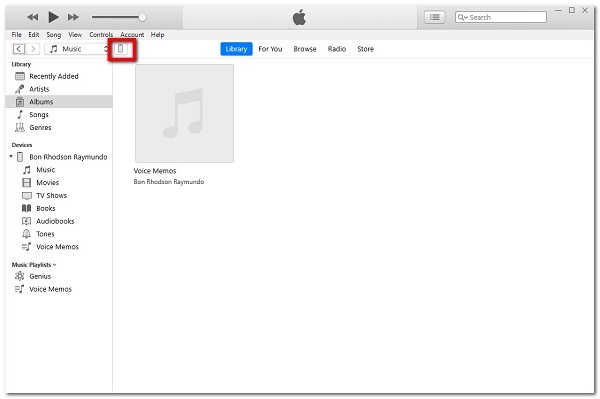600x399 pixels.
Task: Switch to the Store tab
Action: pos(365,49)
